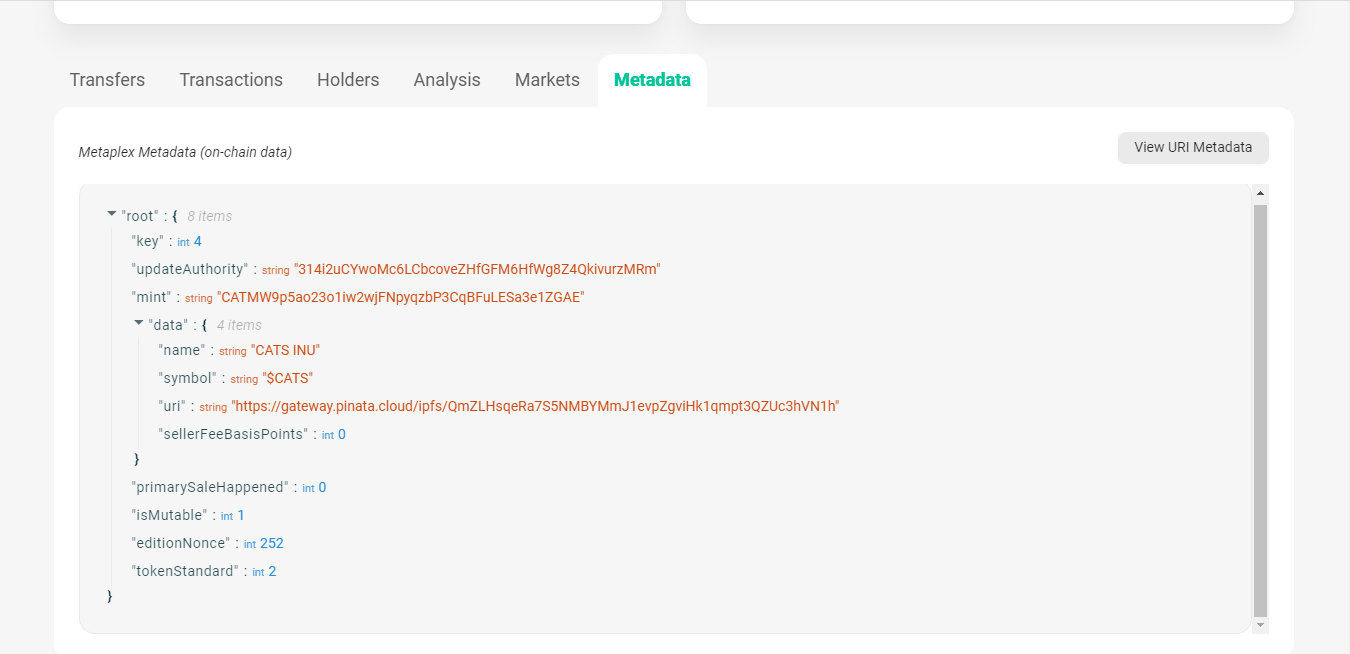Click the View URI Metadata button

1192,147
